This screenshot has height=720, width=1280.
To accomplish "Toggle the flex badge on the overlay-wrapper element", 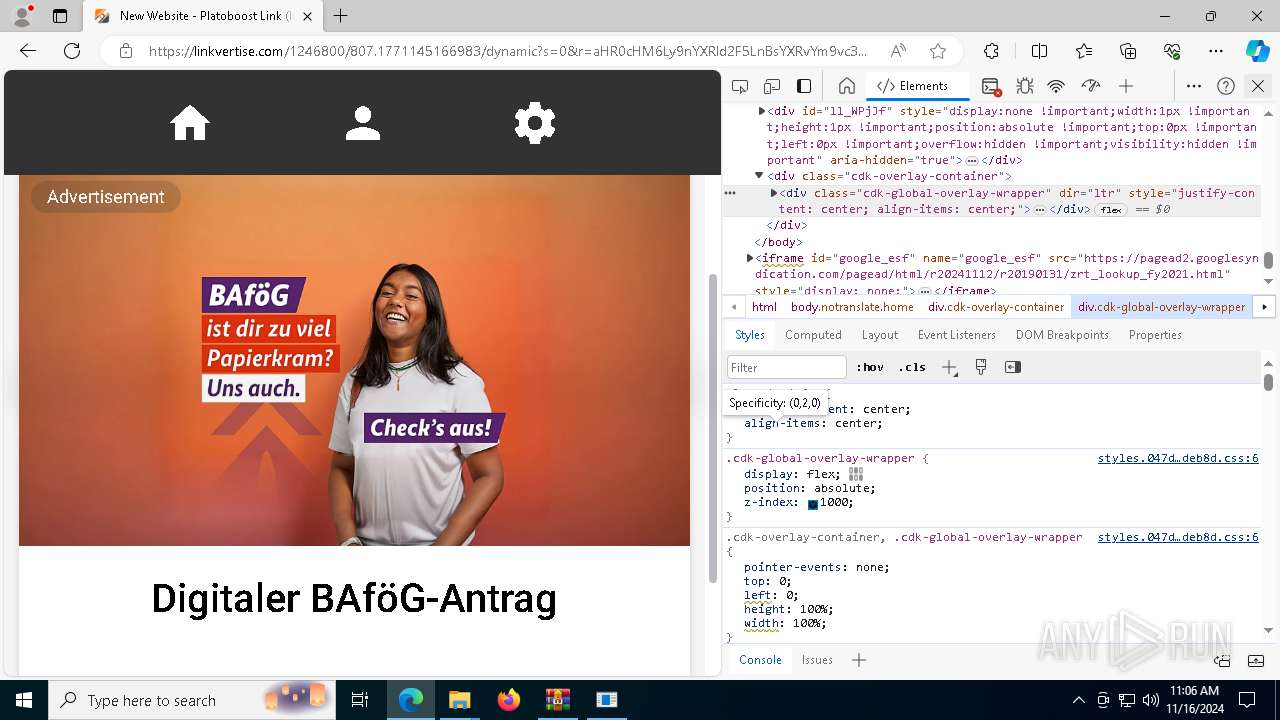I will point(1111,210).
